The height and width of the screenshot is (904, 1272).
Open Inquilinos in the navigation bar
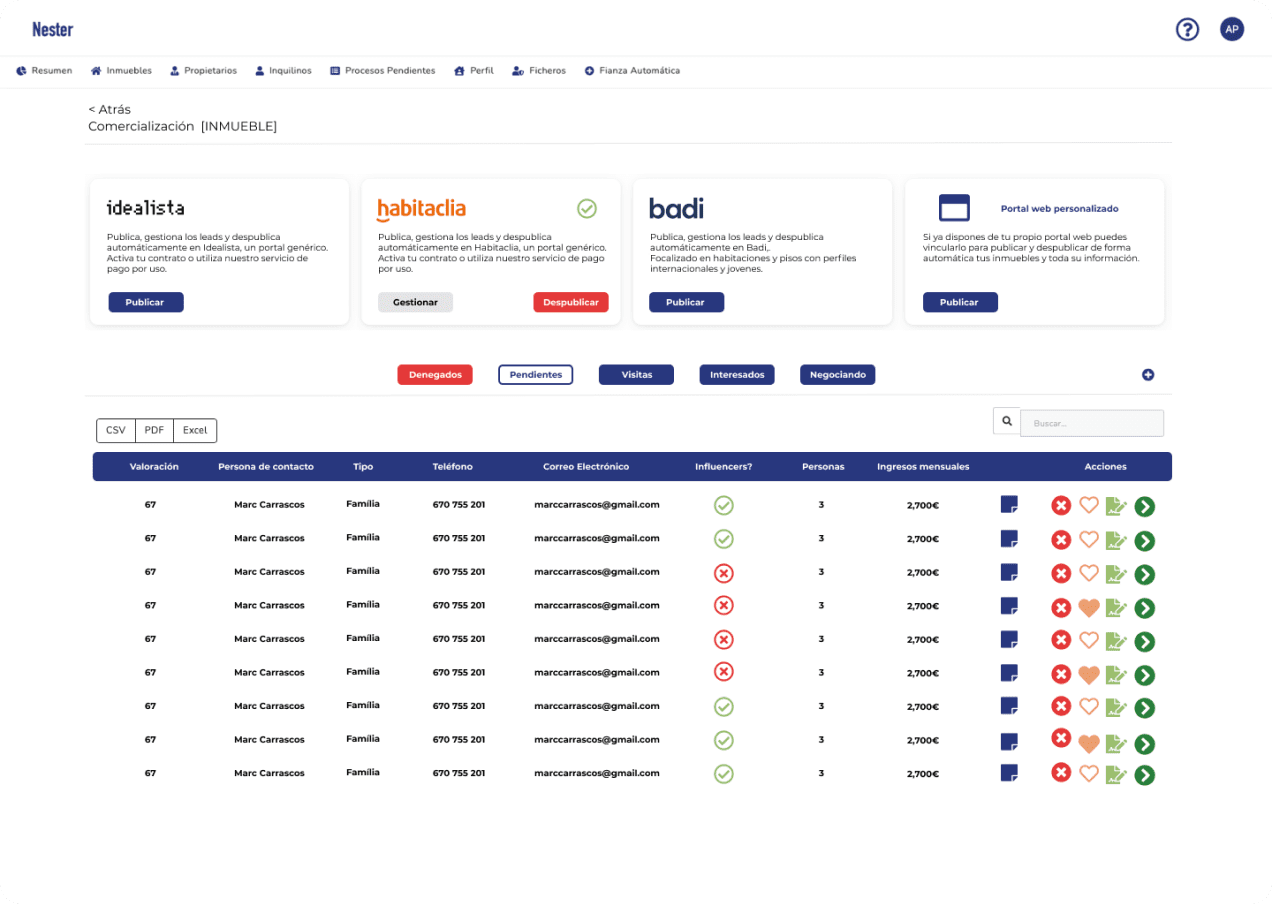pos(283,71)
